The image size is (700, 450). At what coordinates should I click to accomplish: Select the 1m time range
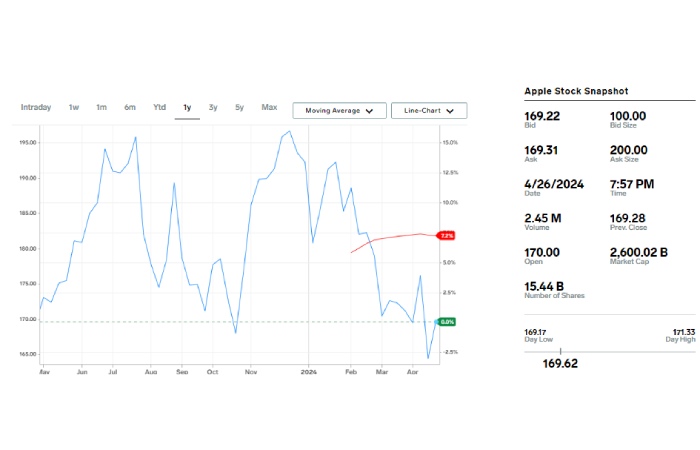pyautogui.click(x=101, y=108)
